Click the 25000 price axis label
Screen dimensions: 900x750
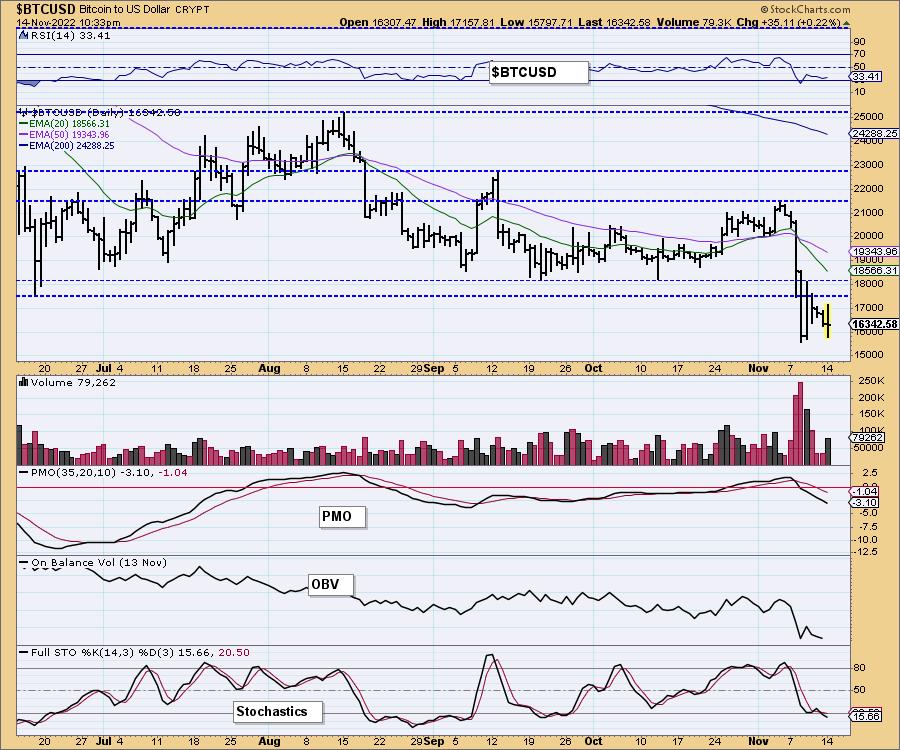[868, 116]
